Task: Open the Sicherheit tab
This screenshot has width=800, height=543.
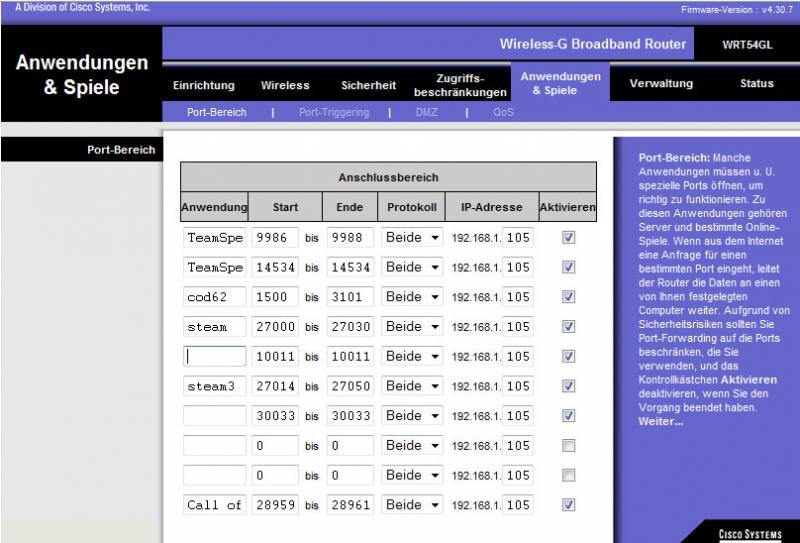Action: click(x=368, y=85)
